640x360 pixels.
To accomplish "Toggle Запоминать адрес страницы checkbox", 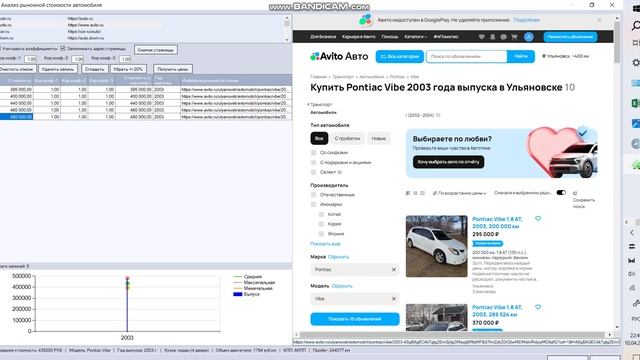I will (63, 48).
